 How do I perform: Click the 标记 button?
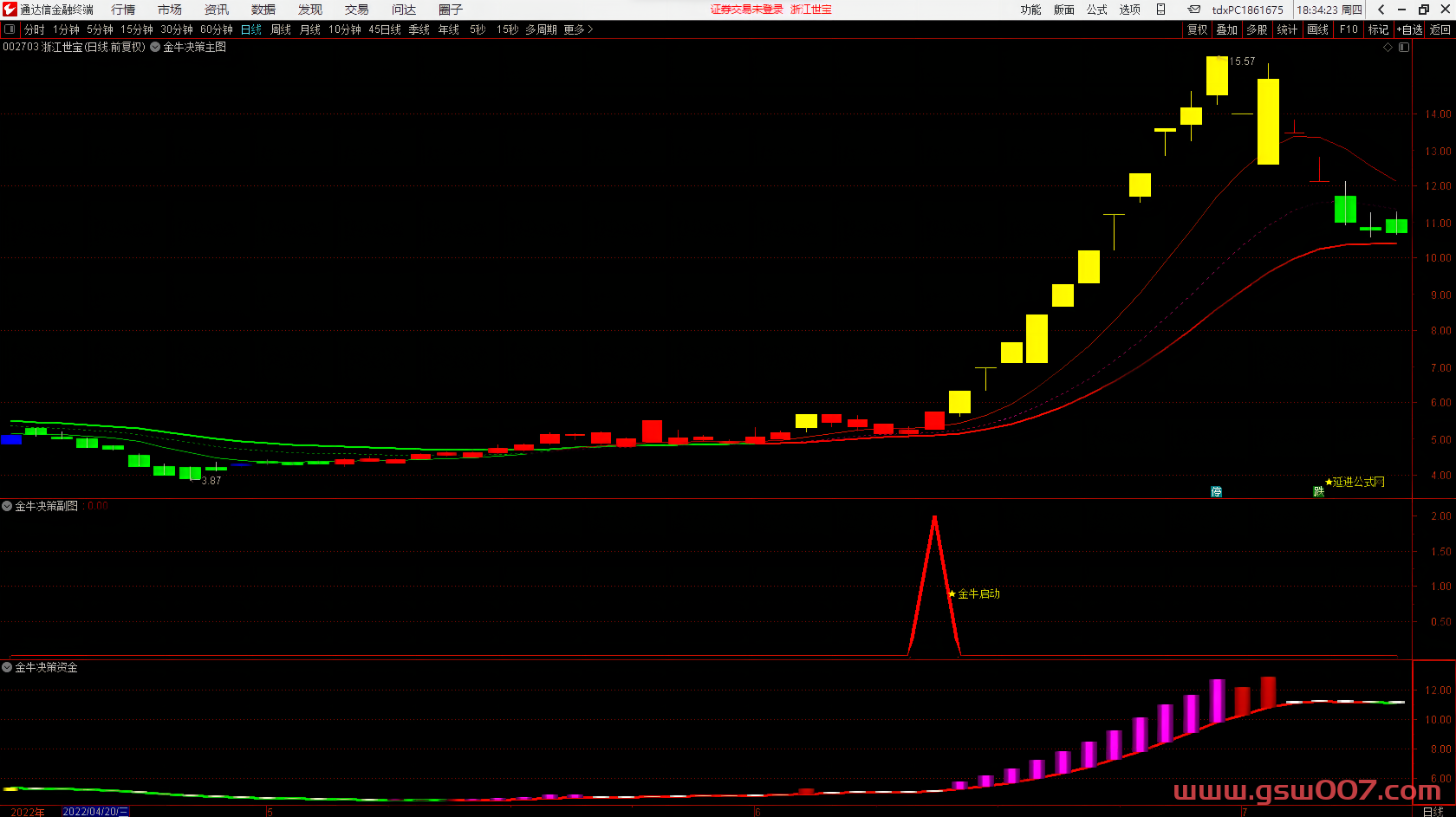click(1378, 29)
